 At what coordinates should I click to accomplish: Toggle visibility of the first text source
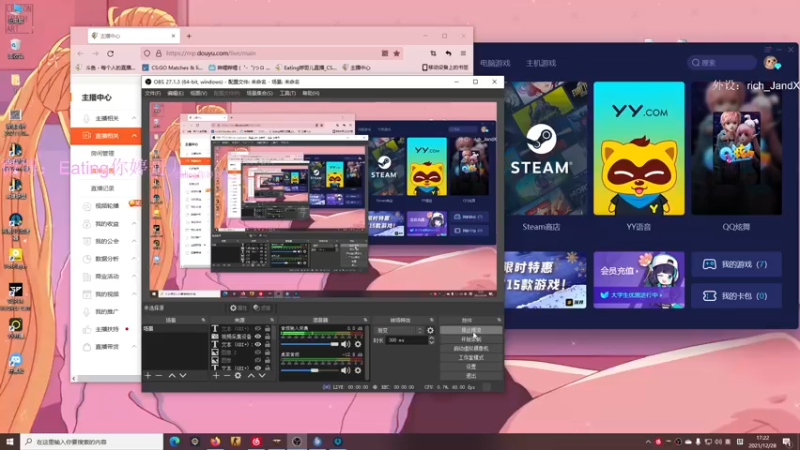pyautogui.click(x=258, y=329)
